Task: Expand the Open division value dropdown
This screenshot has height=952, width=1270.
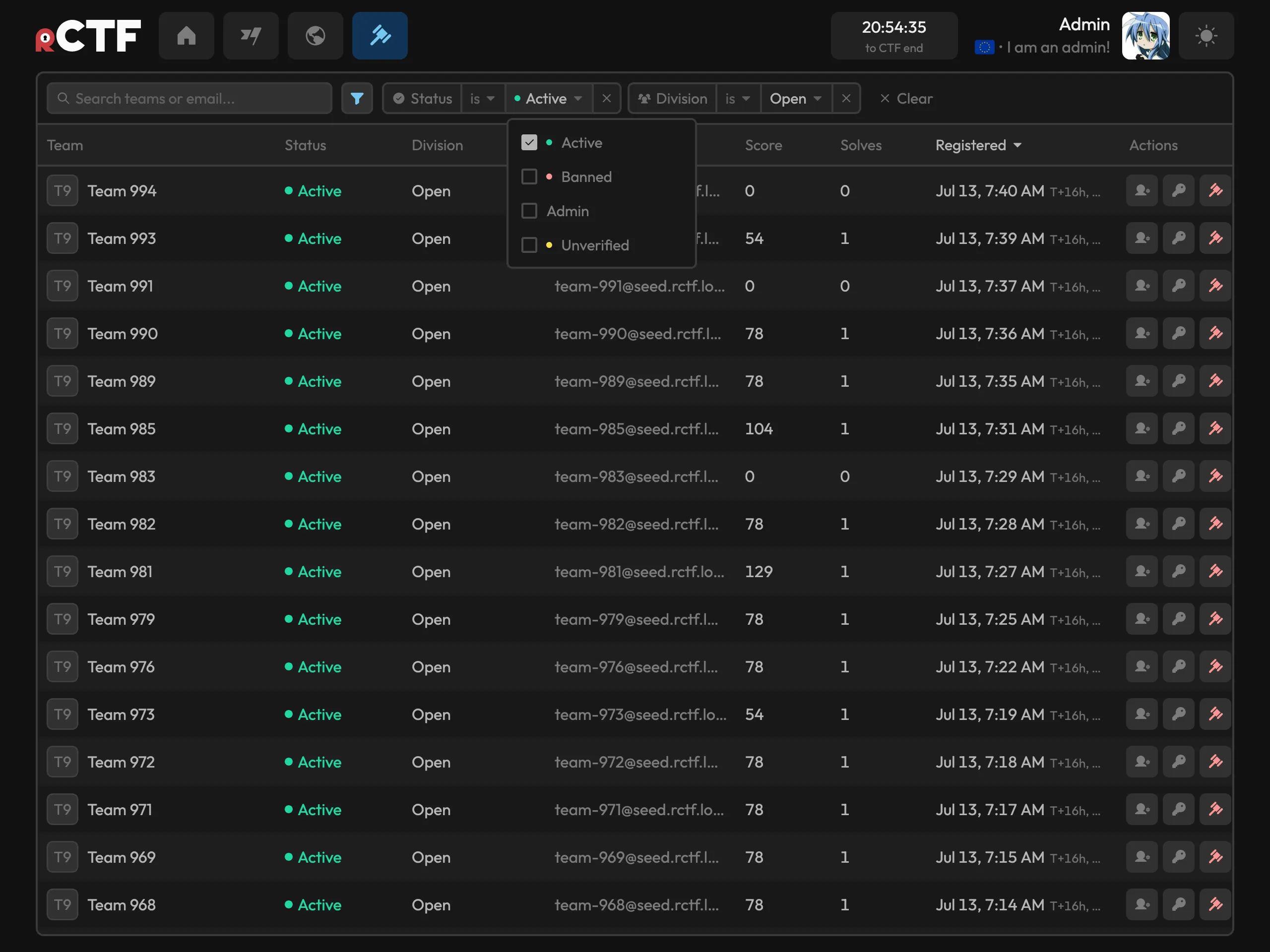Action: tap(796, 99)
